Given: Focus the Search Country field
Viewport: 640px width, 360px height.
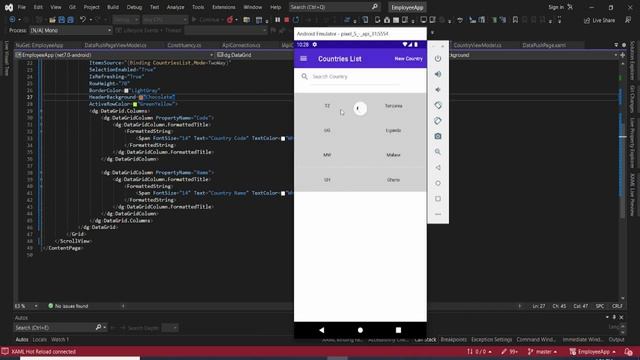Looking at the screenshot, I should coord(355,77).
